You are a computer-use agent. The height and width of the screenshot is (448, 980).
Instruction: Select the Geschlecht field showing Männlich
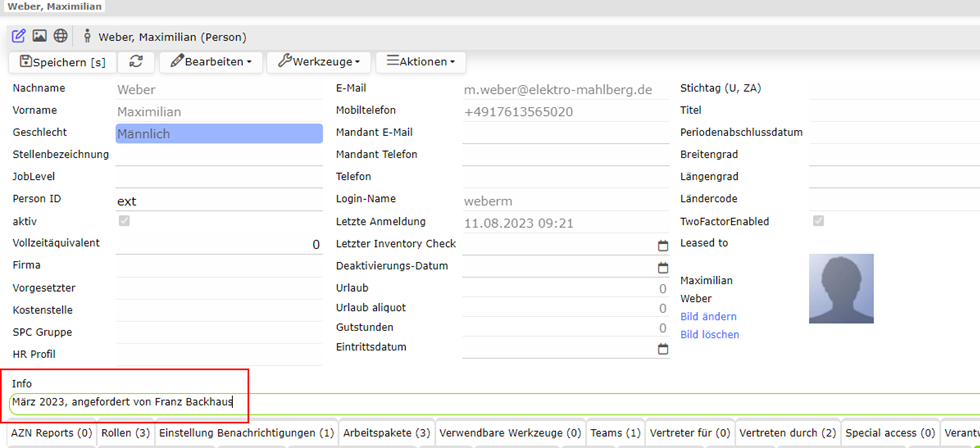coord(219,134)
